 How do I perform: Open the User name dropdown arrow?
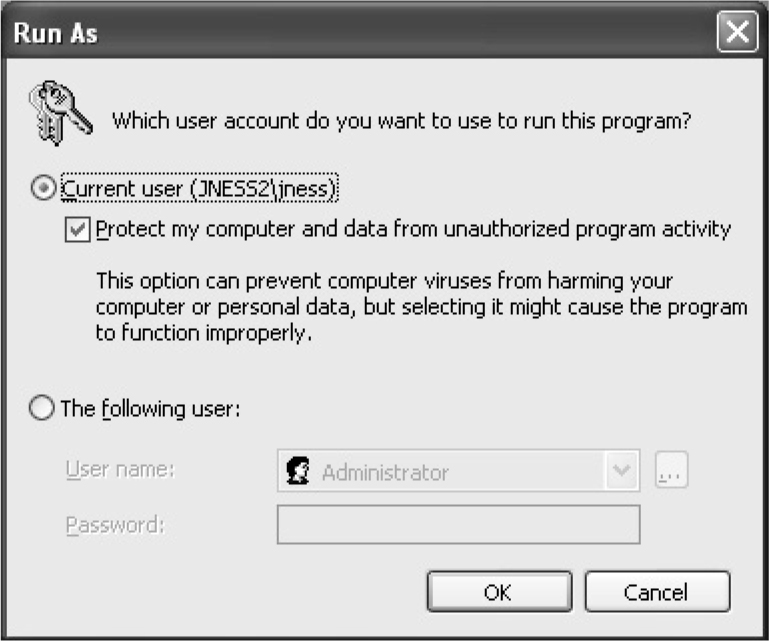(x=622, y=471)
